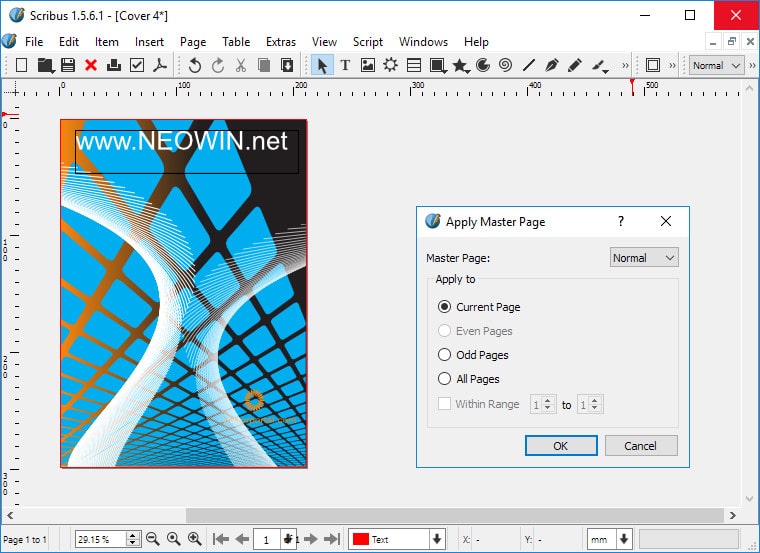
Task: Click the Print icon in the toolbar
Action: pyautogui.click(x=114, y=65)
